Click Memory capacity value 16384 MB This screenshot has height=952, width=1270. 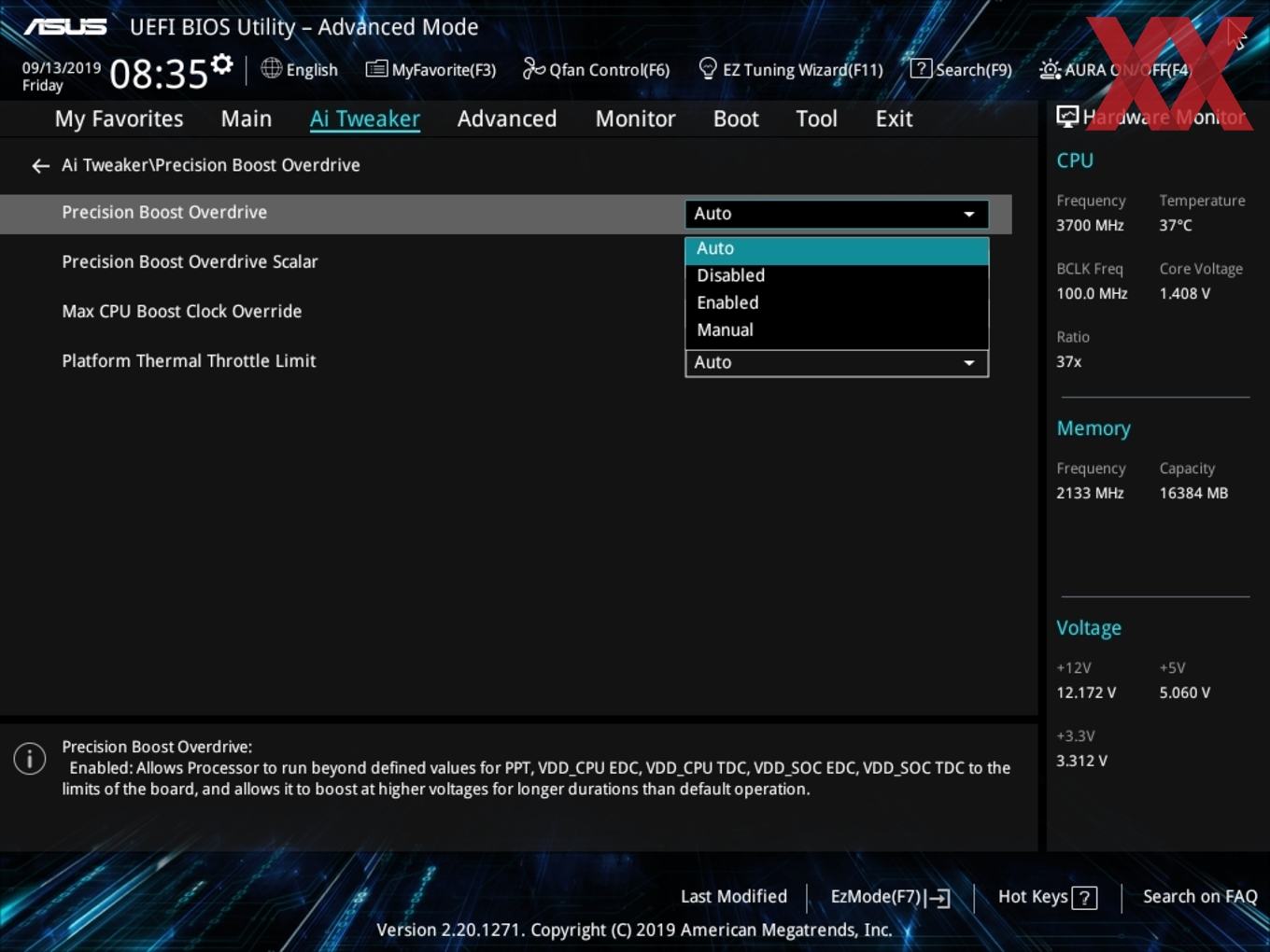tap(1193, 494)
